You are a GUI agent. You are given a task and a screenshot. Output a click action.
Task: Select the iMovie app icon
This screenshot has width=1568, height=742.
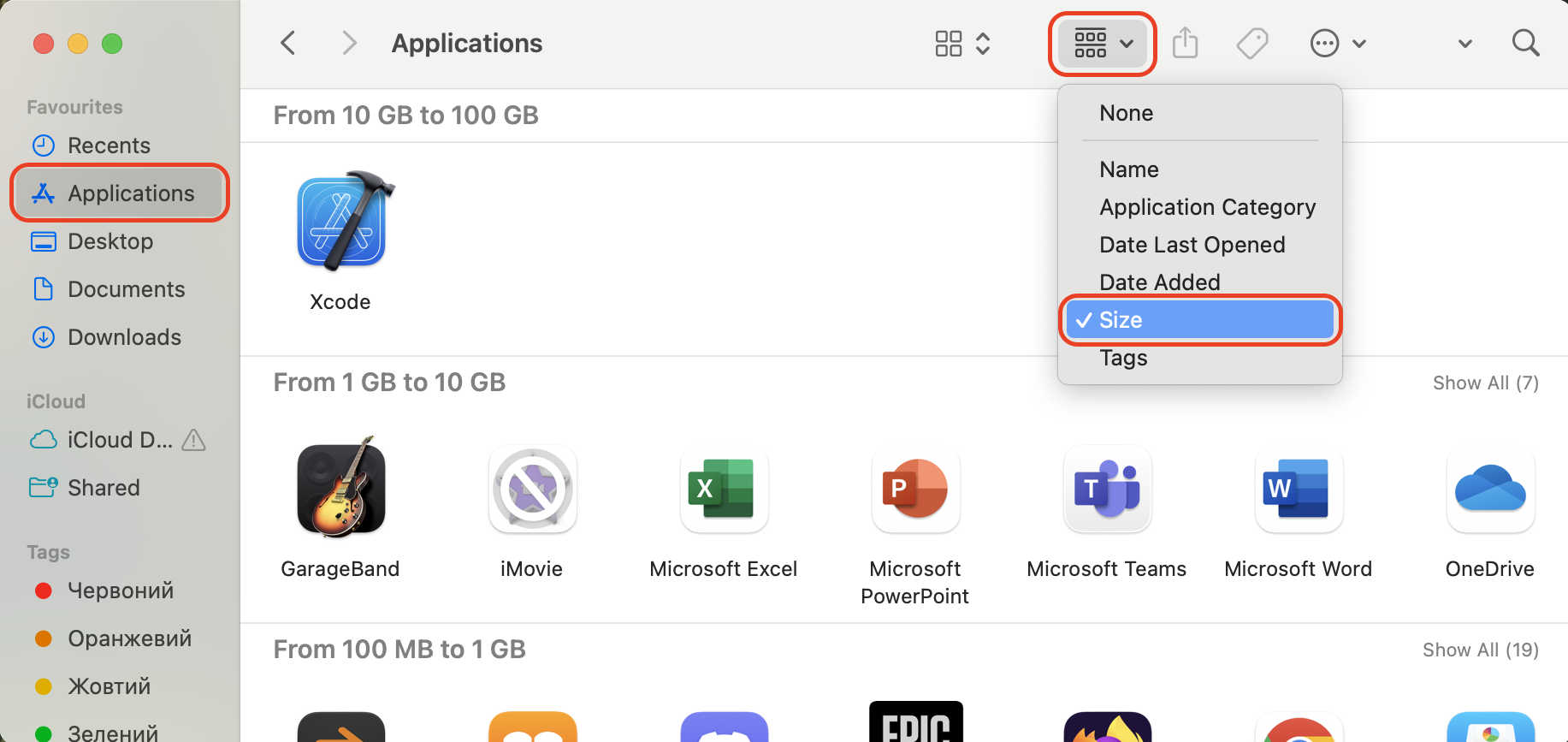coord(532,489)
